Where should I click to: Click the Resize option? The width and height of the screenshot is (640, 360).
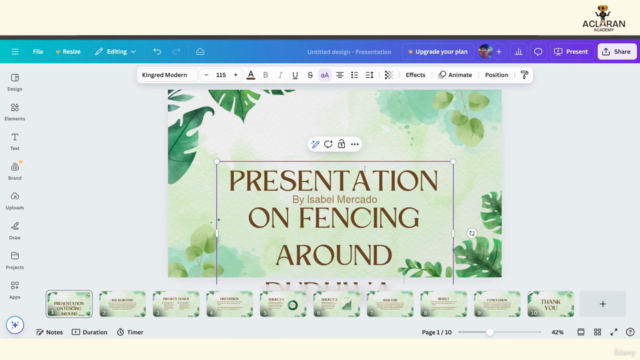(x=68, y=52)
